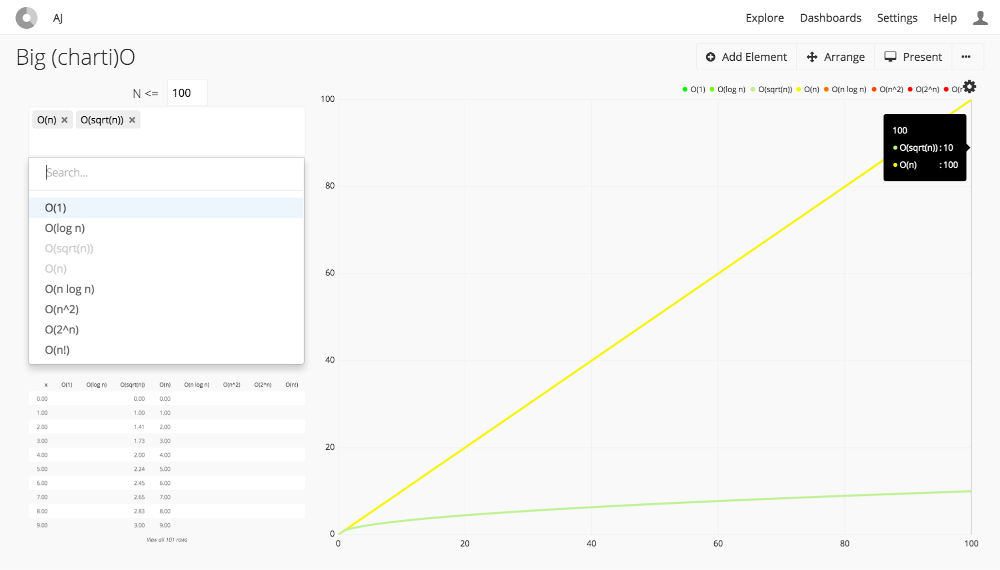Select O(n^2) from the dropdown list
This screenshot has height=570, width=1000.
(x=166, y=309)
